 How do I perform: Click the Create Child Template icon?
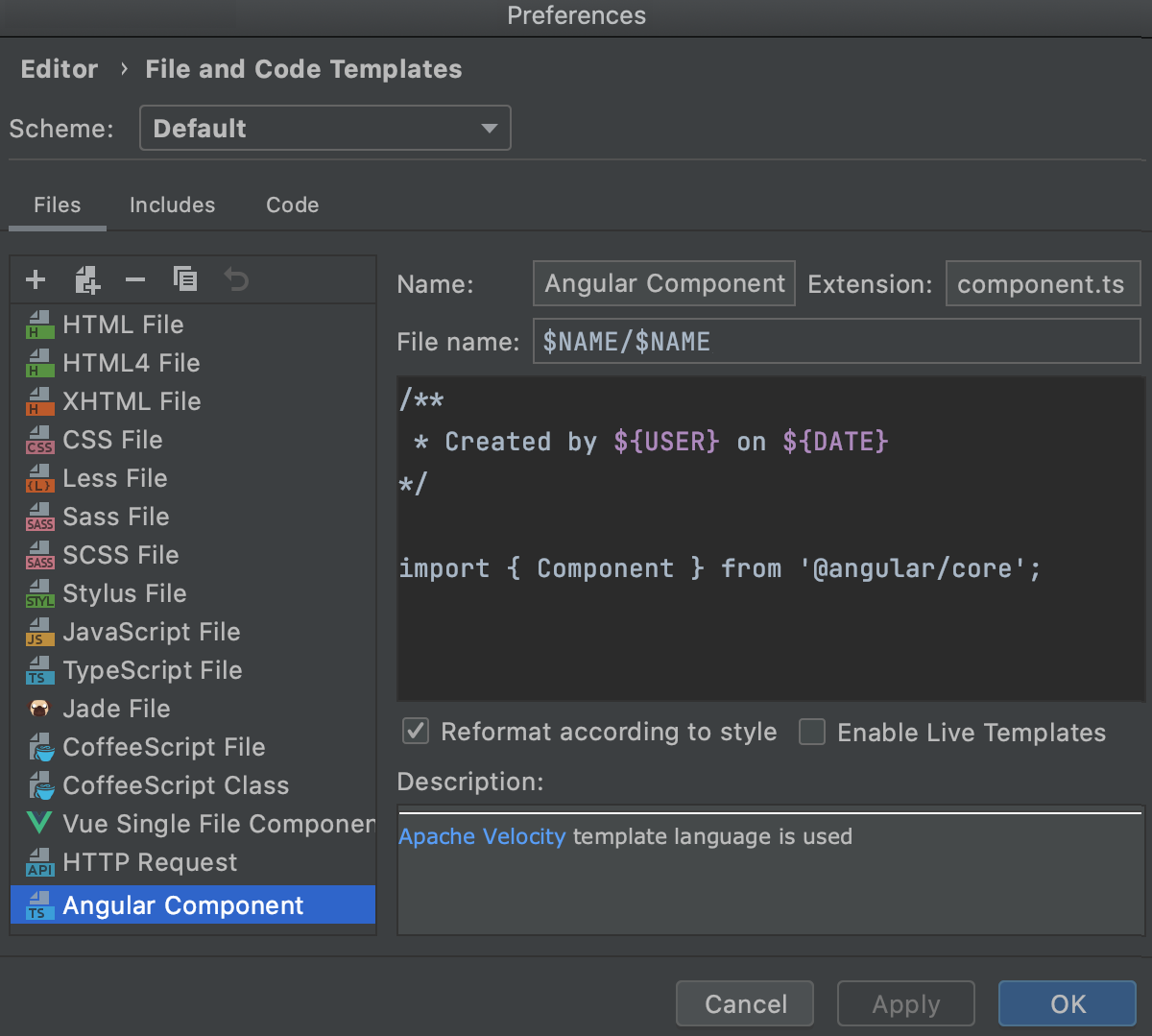coord(86,279)
